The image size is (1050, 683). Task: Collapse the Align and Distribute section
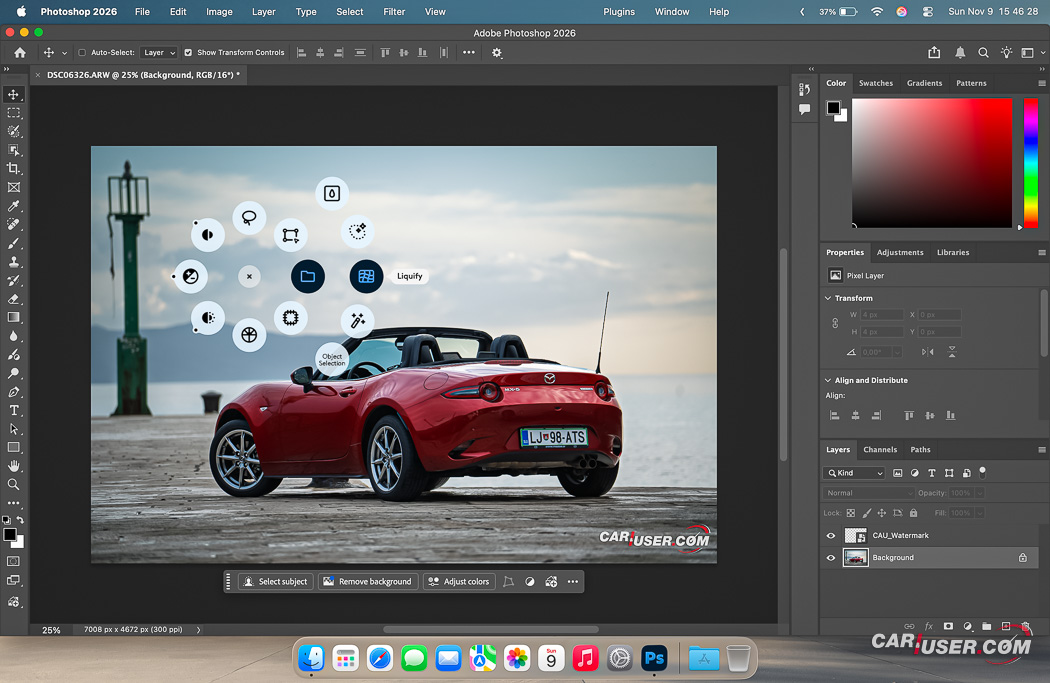tap(828, 380)
